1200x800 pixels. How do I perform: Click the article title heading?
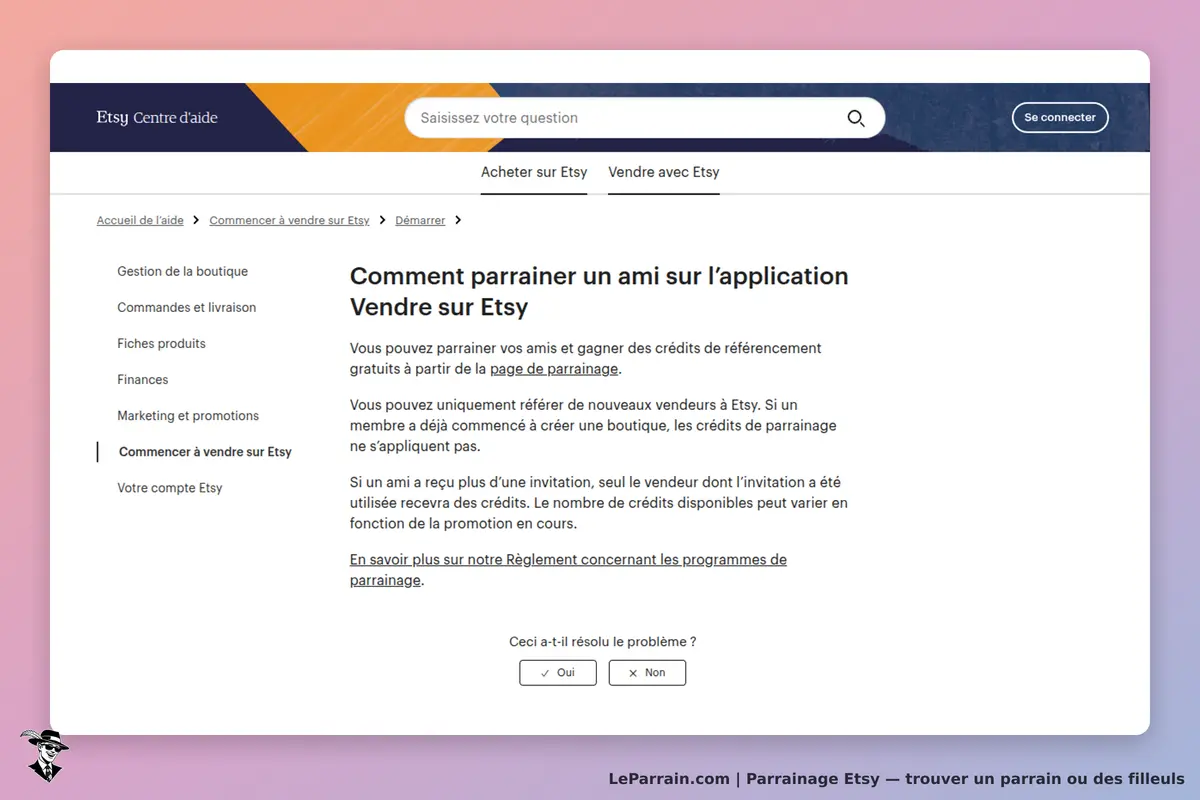[x=599, y=291]
